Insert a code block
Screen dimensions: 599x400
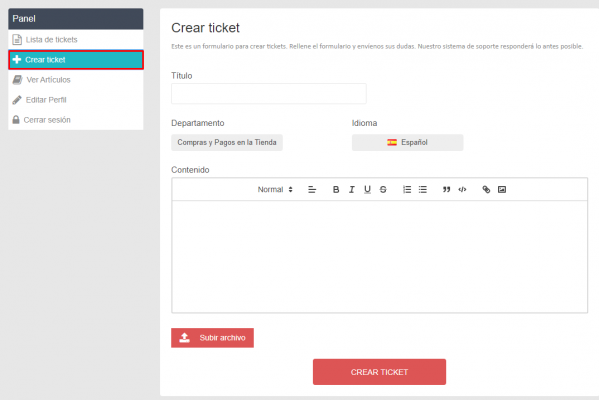[x=462, y=189]
